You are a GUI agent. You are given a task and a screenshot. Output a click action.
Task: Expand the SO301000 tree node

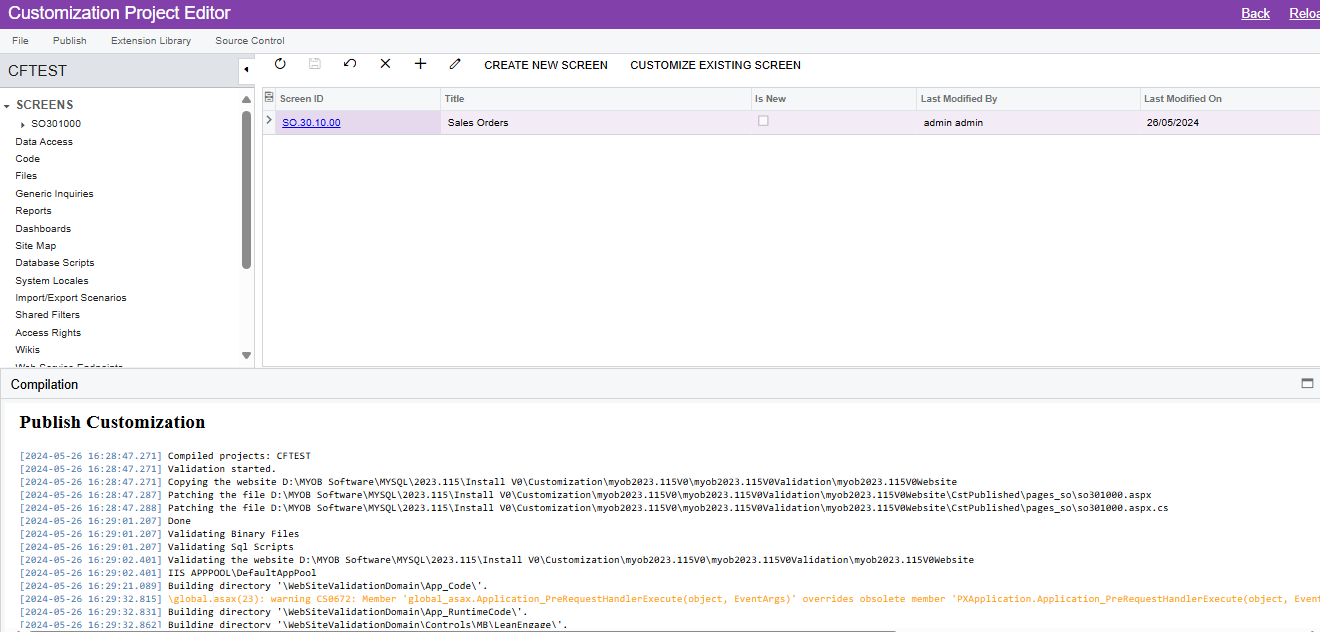[23, 124]
